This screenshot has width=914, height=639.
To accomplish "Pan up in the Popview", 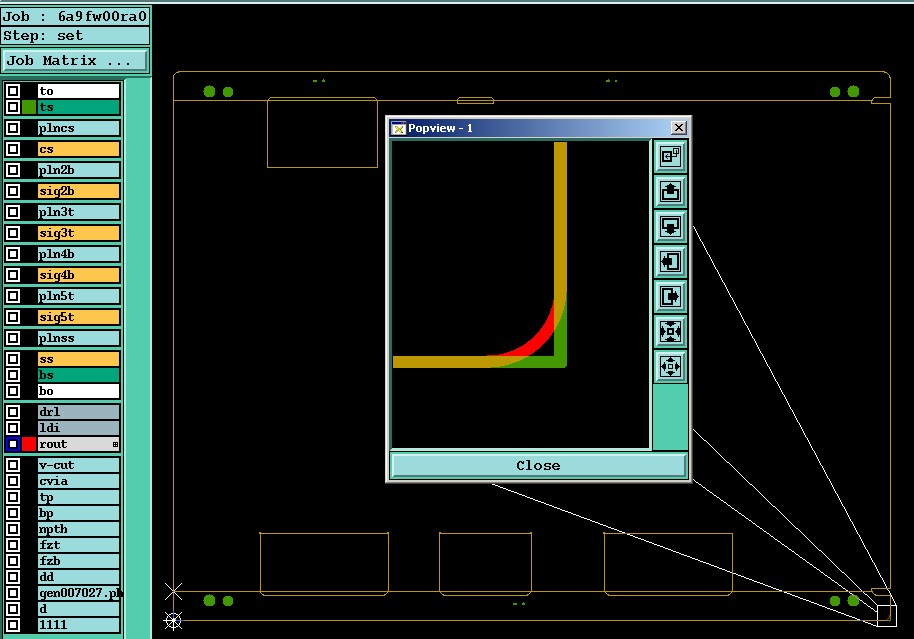I will click(x=670, y=191).
